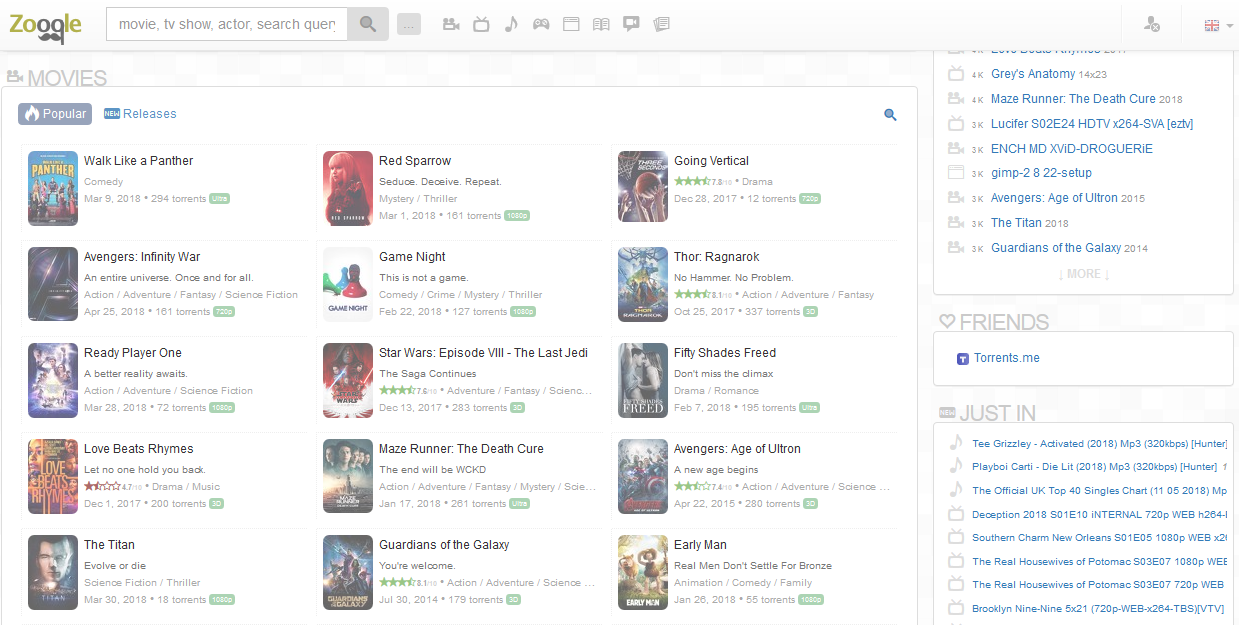Image resolution: width=1239 pixels, height=625 pixels.
Task: Open Brooklyn Nine-Nine 5x21 entry
Action: point(1099,608)
